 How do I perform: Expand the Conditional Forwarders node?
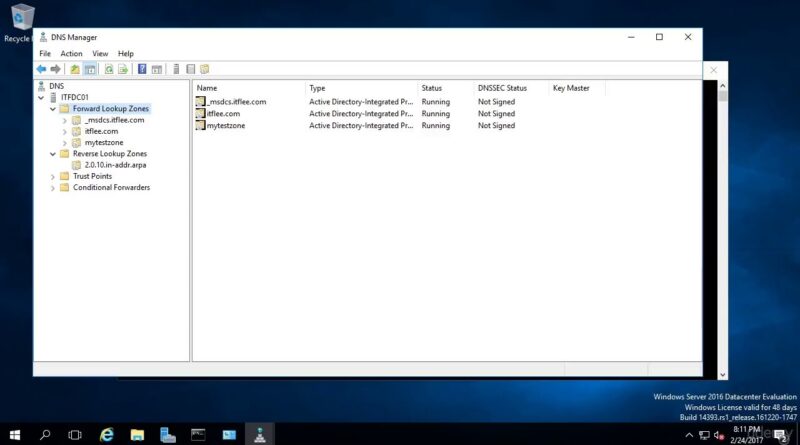[53, 188]
